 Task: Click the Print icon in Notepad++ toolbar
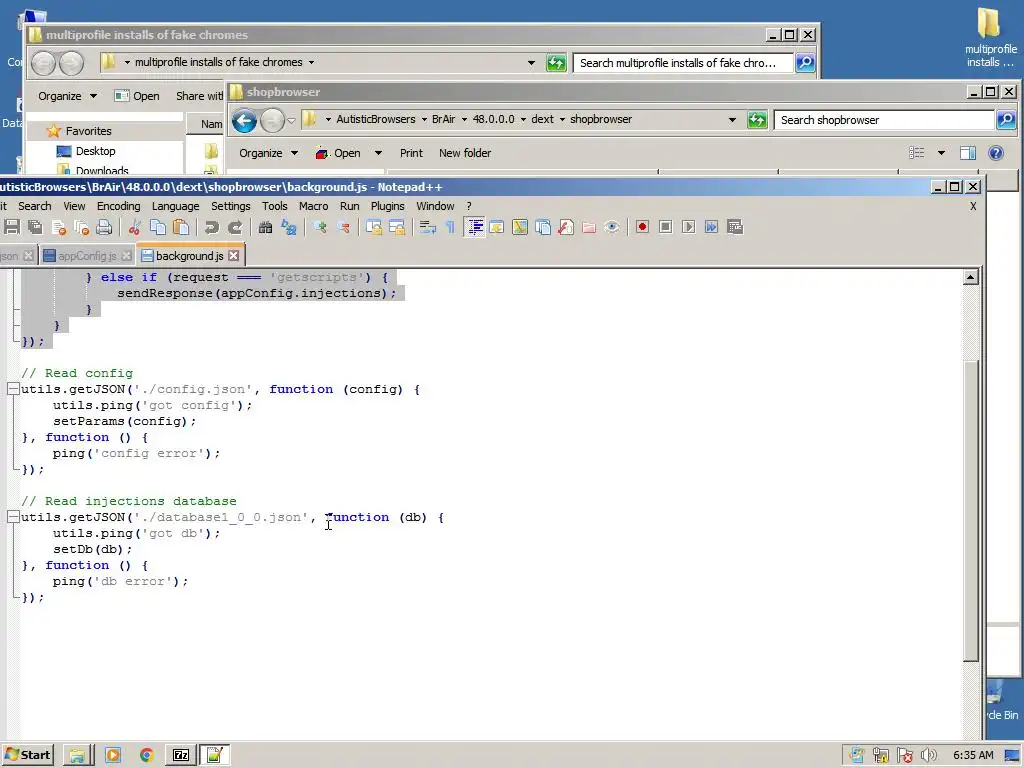click(104, 227)
